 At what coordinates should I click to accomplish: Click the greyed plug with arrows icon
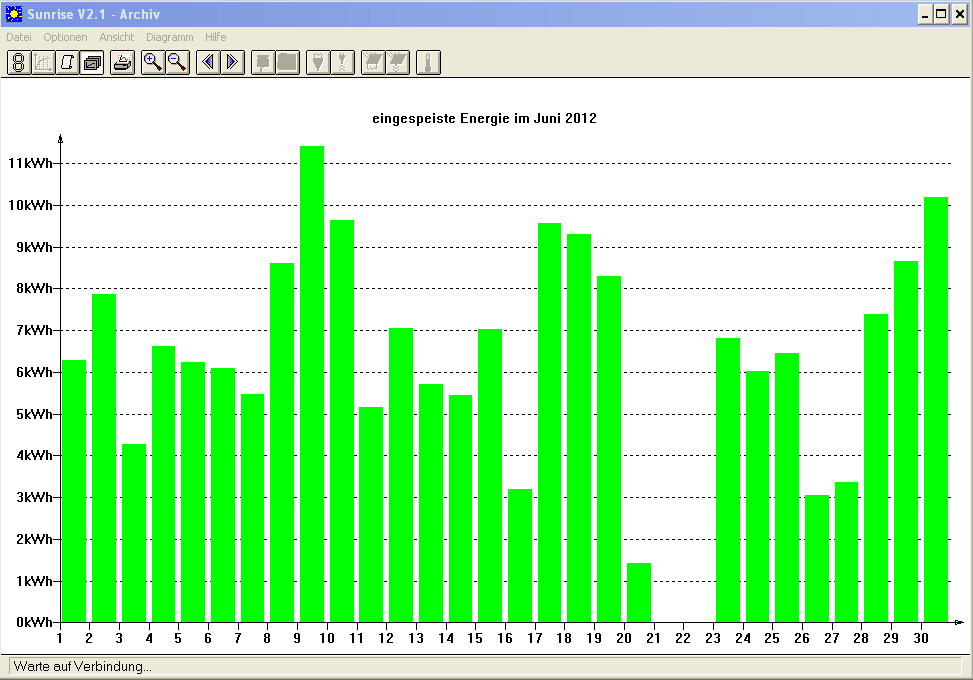pos(343,62)
